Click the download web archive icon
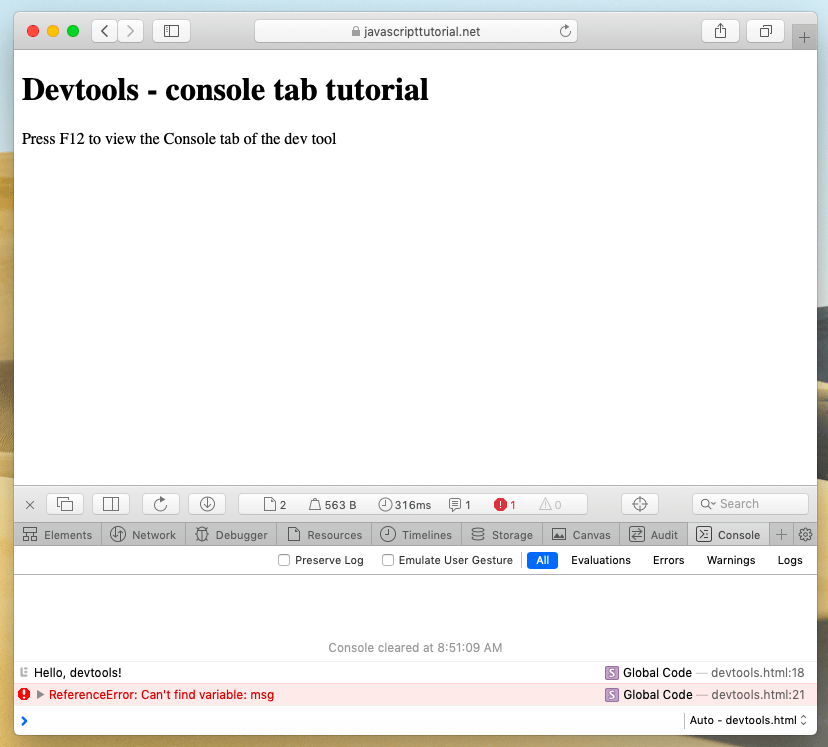 click(x=207, y=504)
